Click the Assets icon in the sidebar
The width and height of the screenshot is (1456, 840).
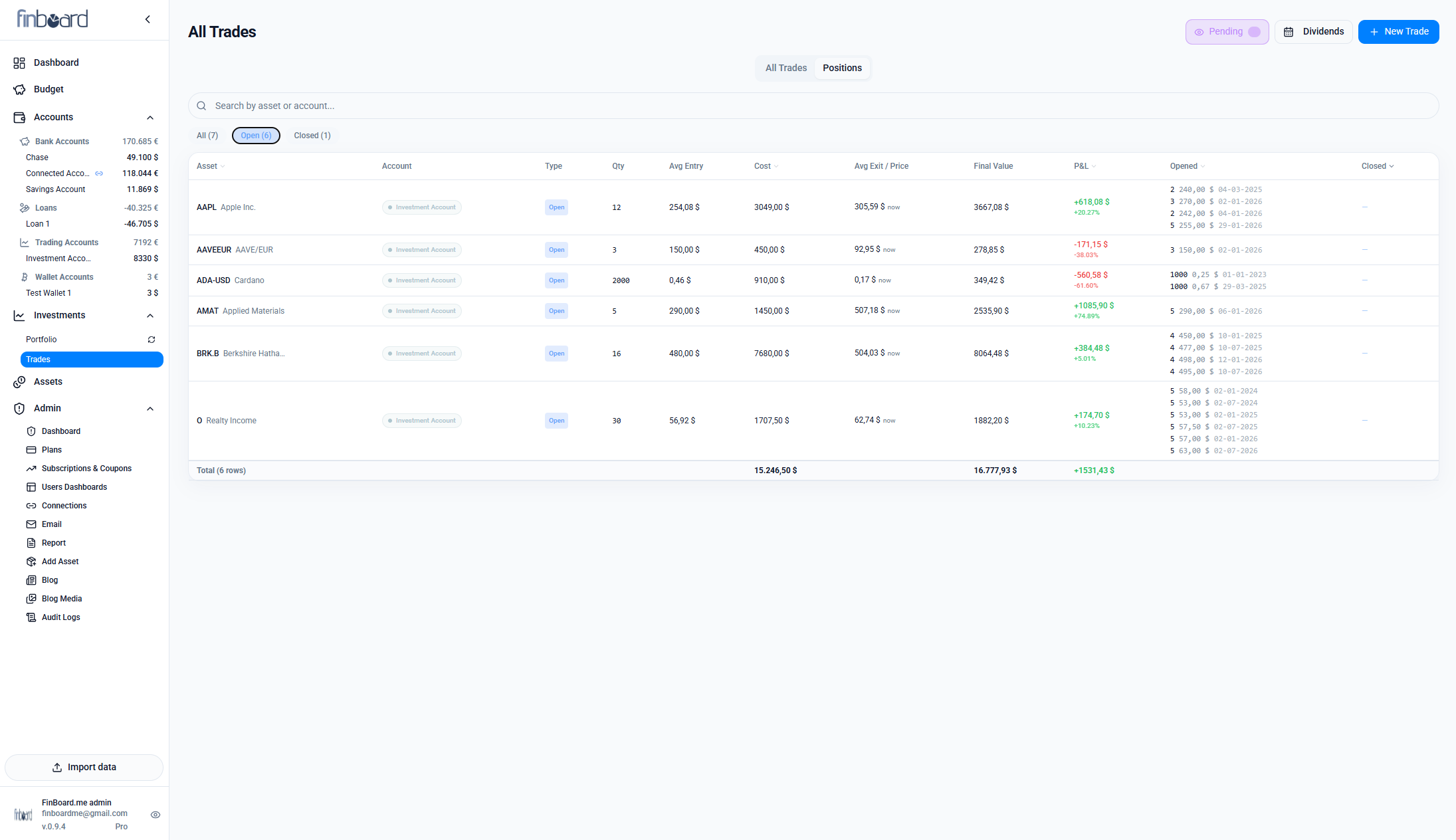(19, 381)
